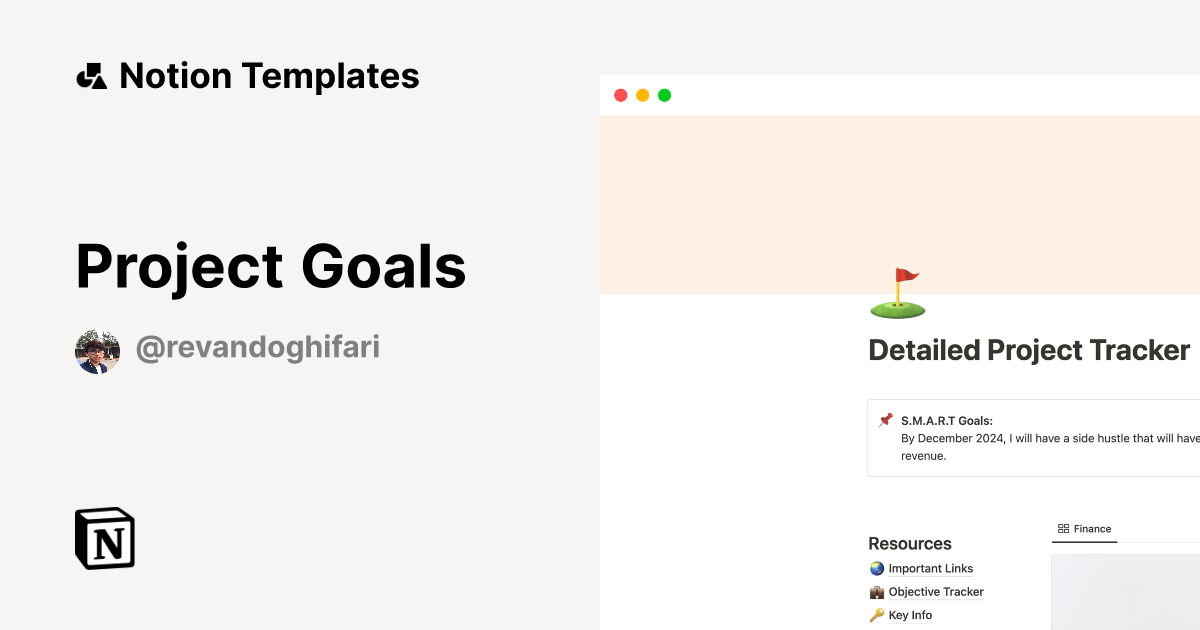The image size is (1200, 630).
Task: Click the green maximize traffic light button
Action: pos(664,94)
